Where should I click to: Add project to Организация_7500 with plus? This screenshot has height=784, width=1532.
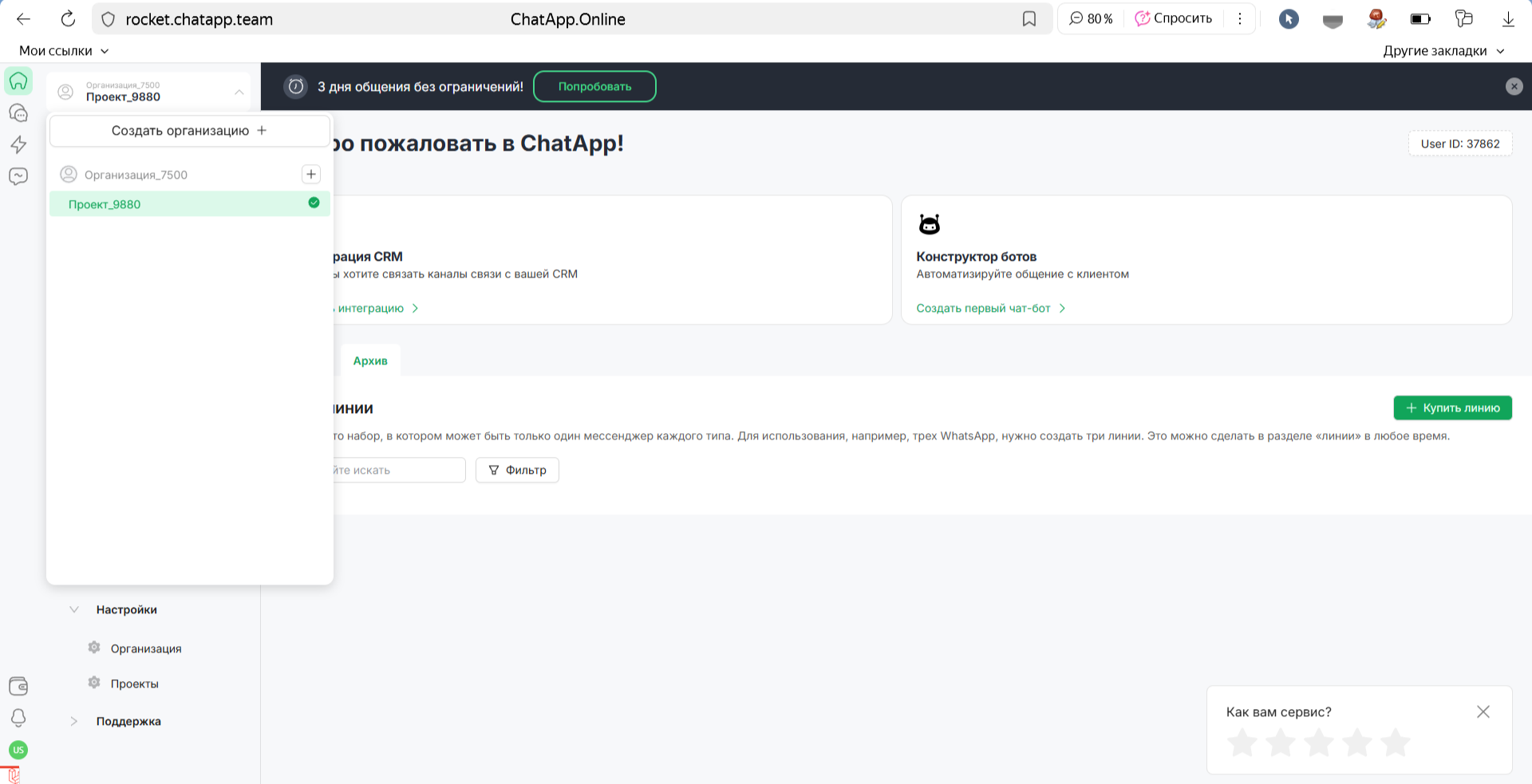(311, 174)
